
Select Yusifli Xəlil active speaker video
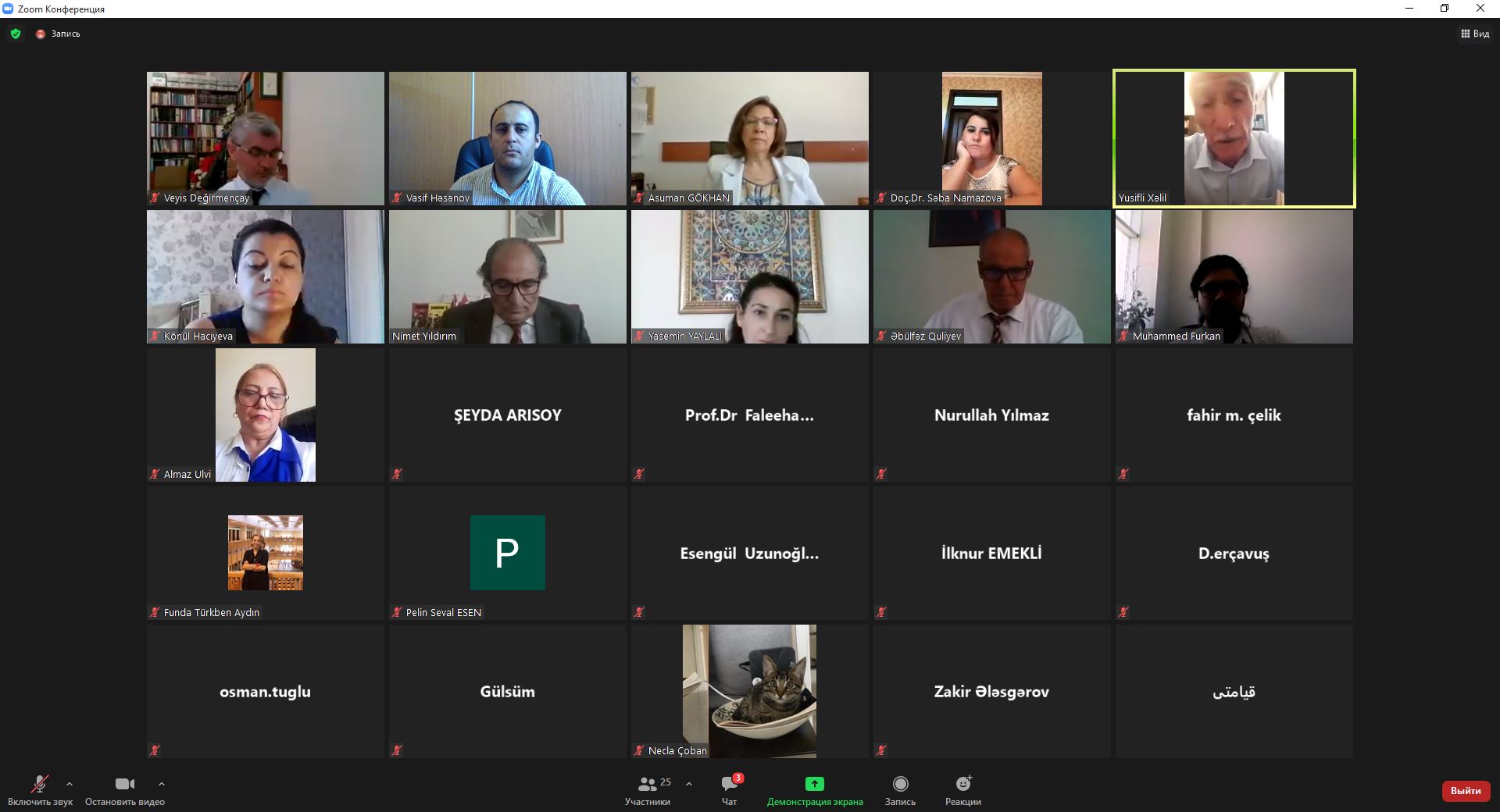pos(1234,139)
